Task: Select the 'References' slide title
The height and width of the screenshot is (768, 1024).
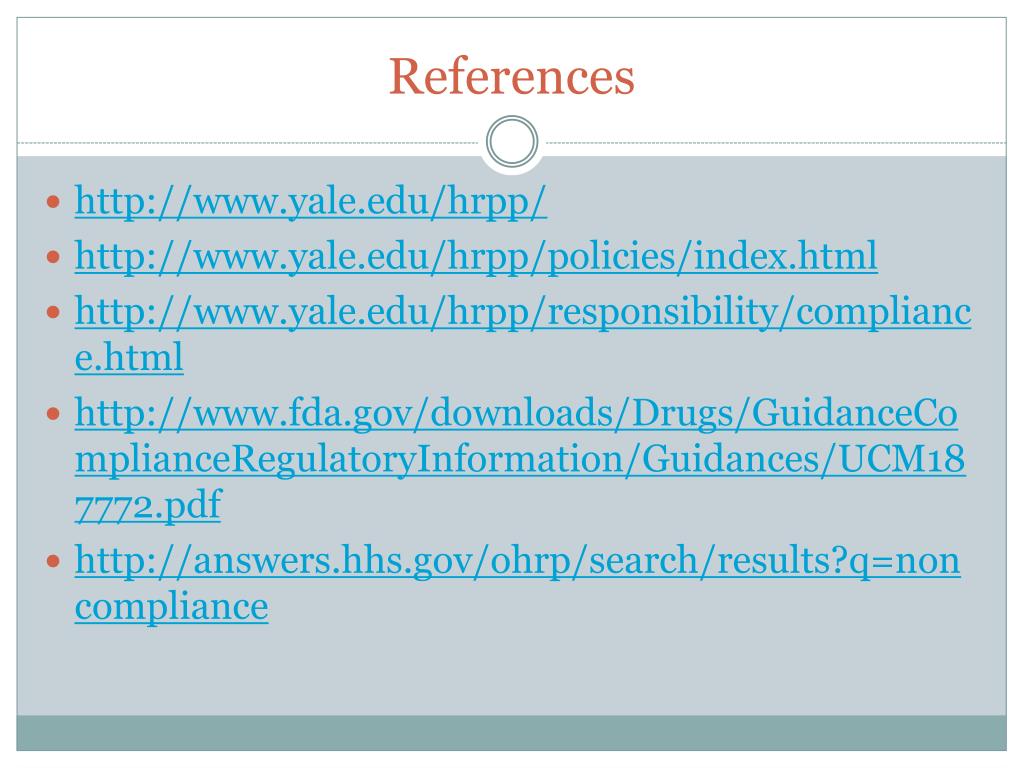Action: click(511, 77)
